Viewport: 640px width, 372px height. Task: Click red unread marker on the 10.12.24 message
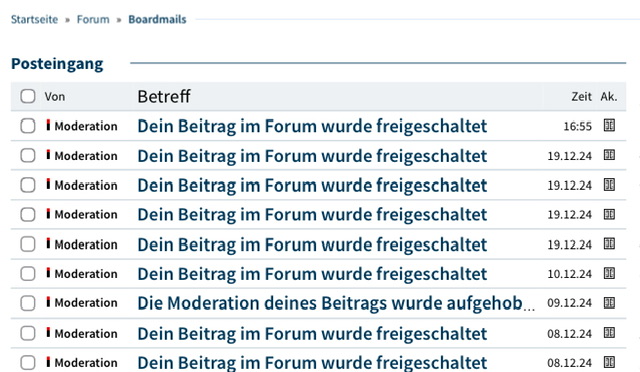click(48, 273)
